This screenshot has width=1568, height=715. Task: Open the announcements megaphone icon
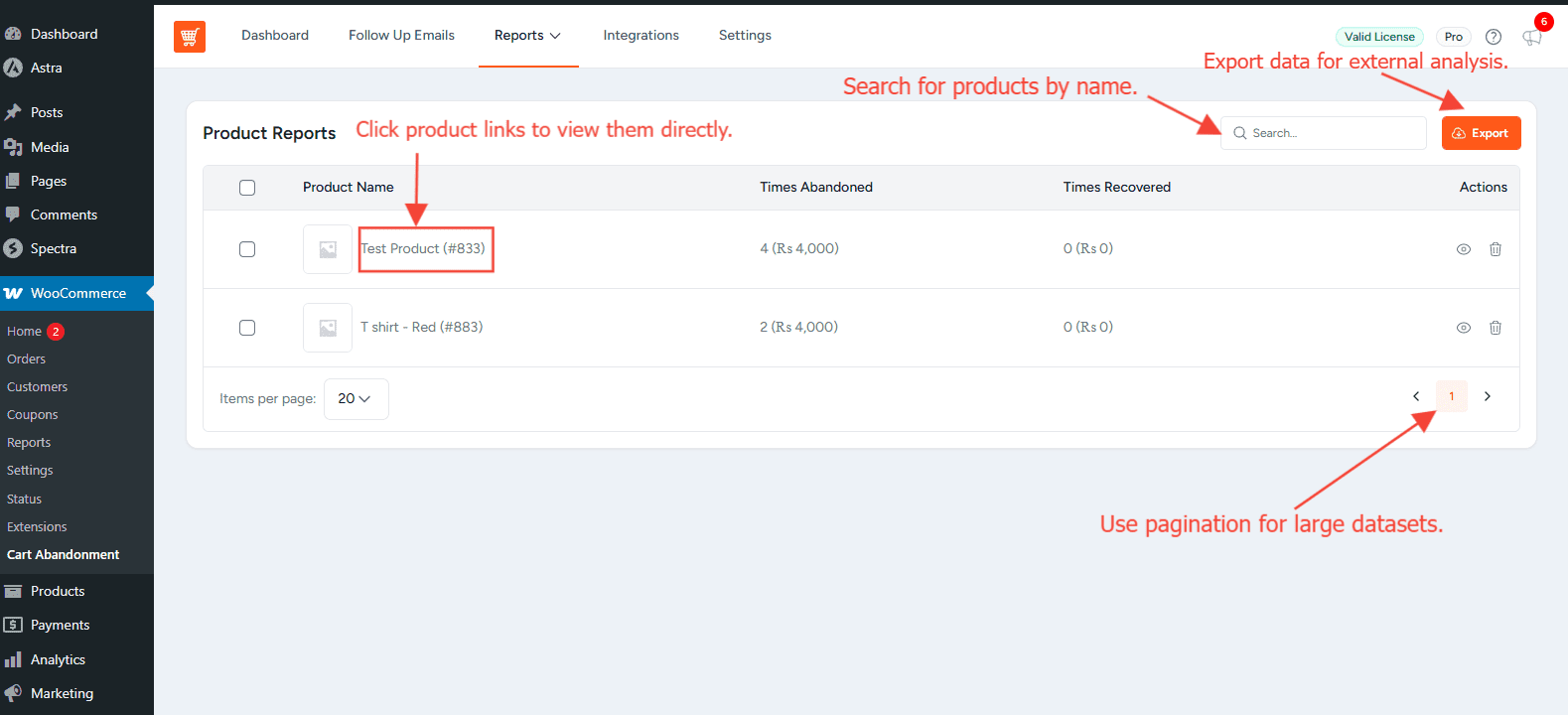coord(1532,37)
